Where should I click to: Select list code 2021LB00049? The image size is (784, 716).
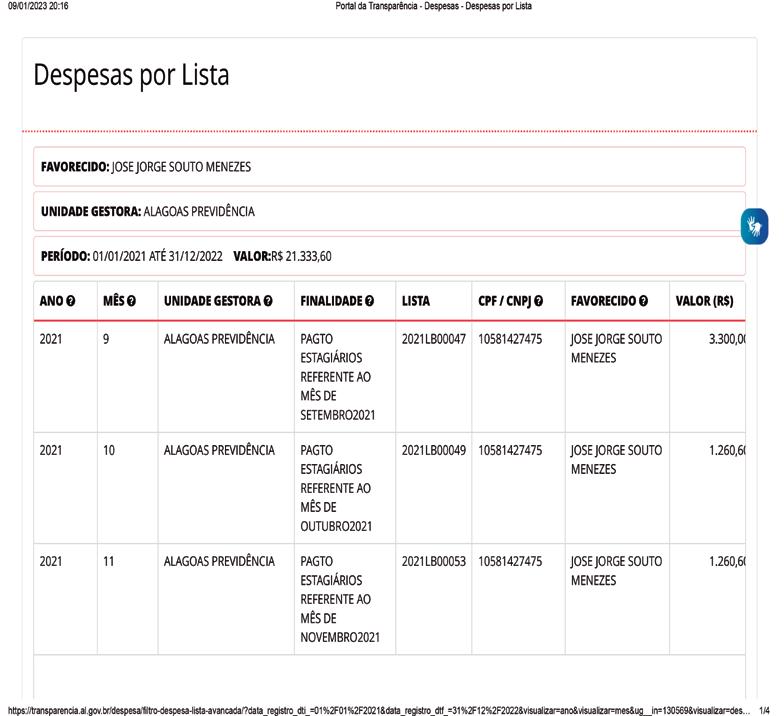[434, 450]
